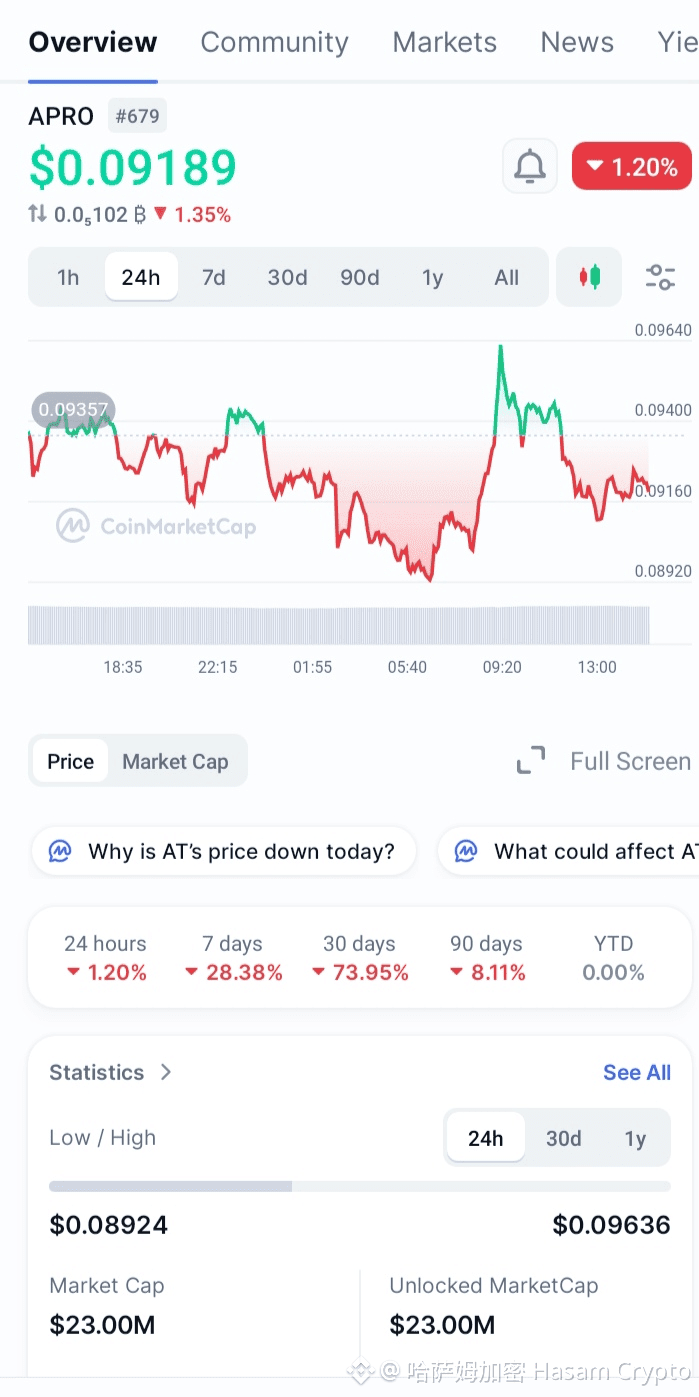
Task: Click the See All statistics link
Action: point(636,1072)
